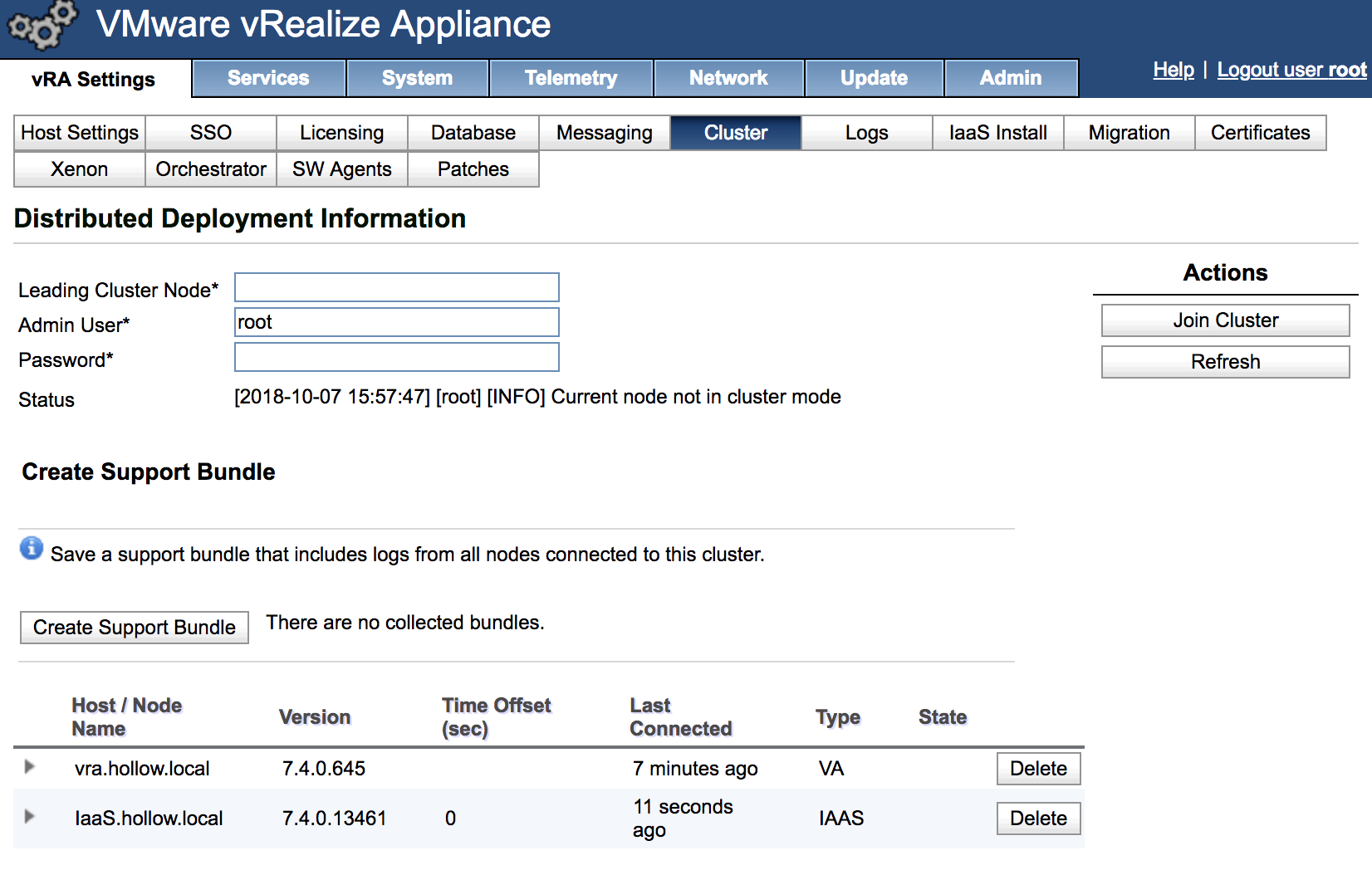Switch to the Telemetry tab
This screenshot has height=870, width=1372.
571,78
